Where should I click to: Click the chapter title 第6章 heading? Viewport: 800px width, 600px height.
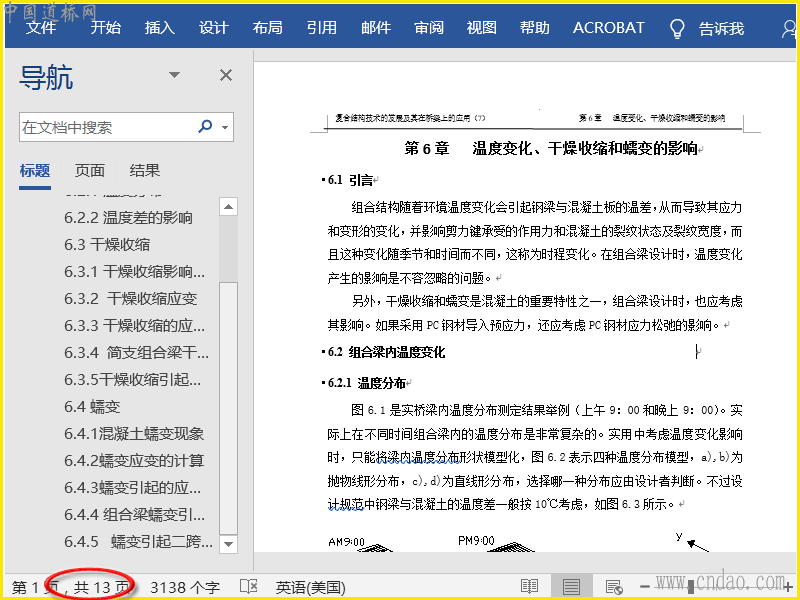coord(551,148)
